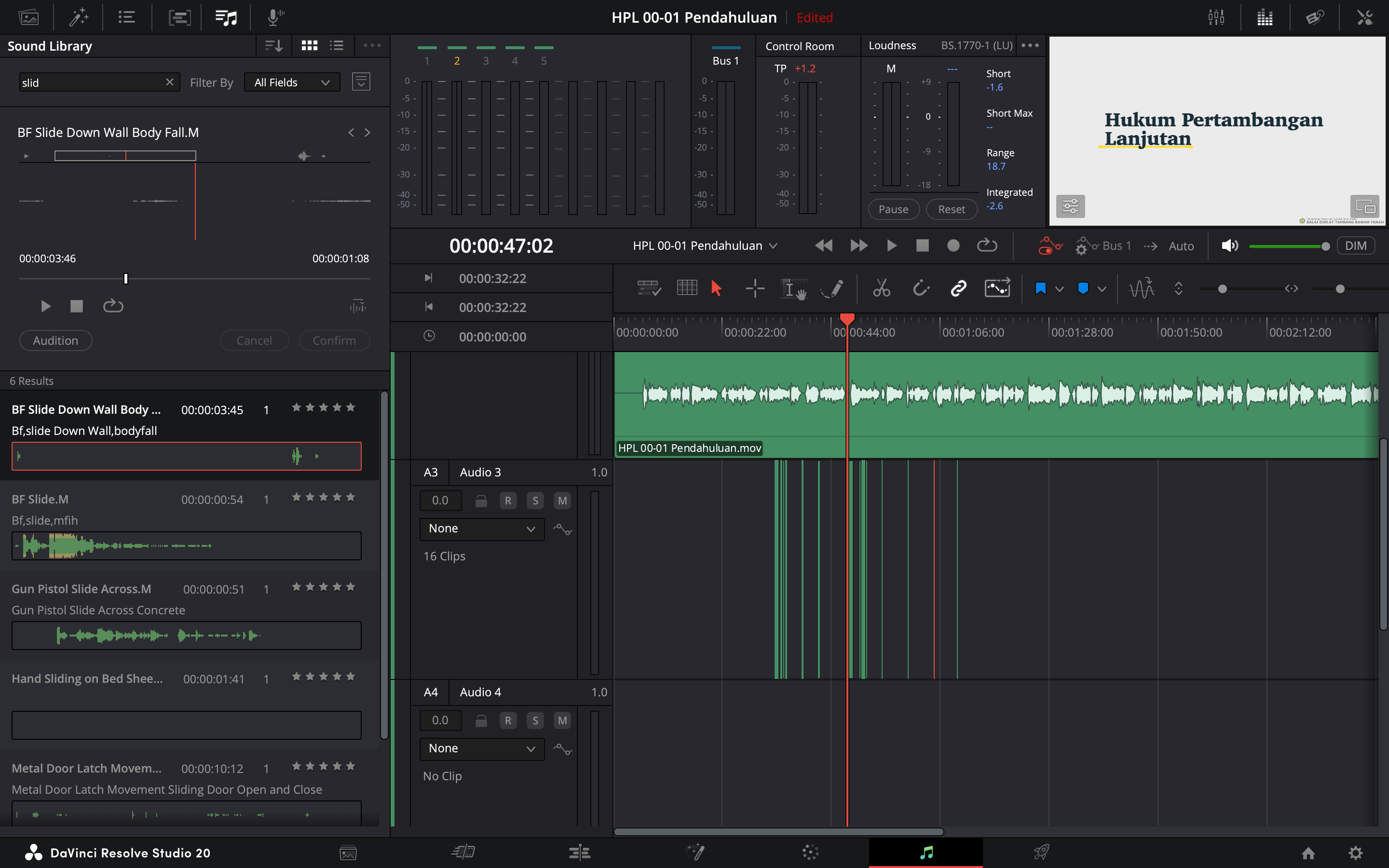
Task: Expand the Audio 3 None dropdown
Action: pyautogui.click(x=481, y=529)
